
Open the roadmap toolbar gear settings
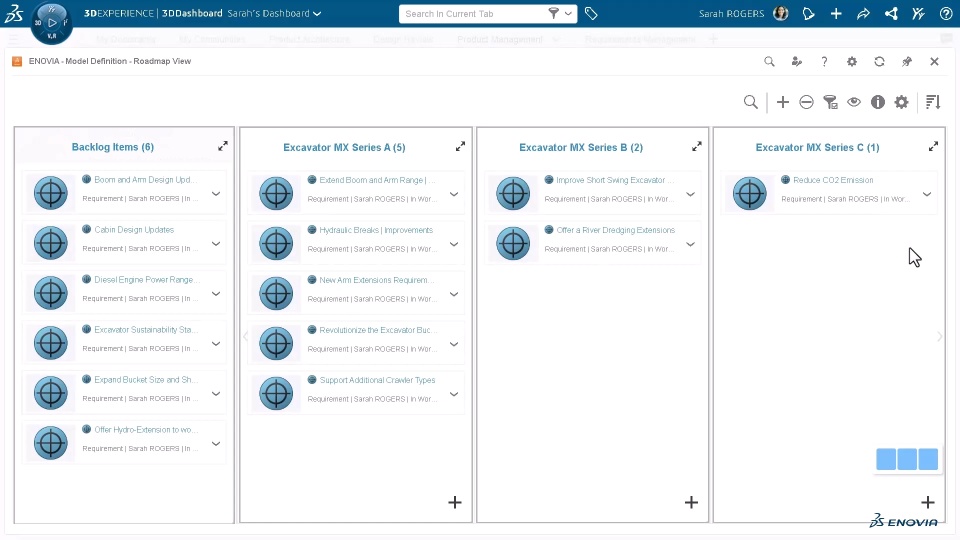(x=901, y=102)
